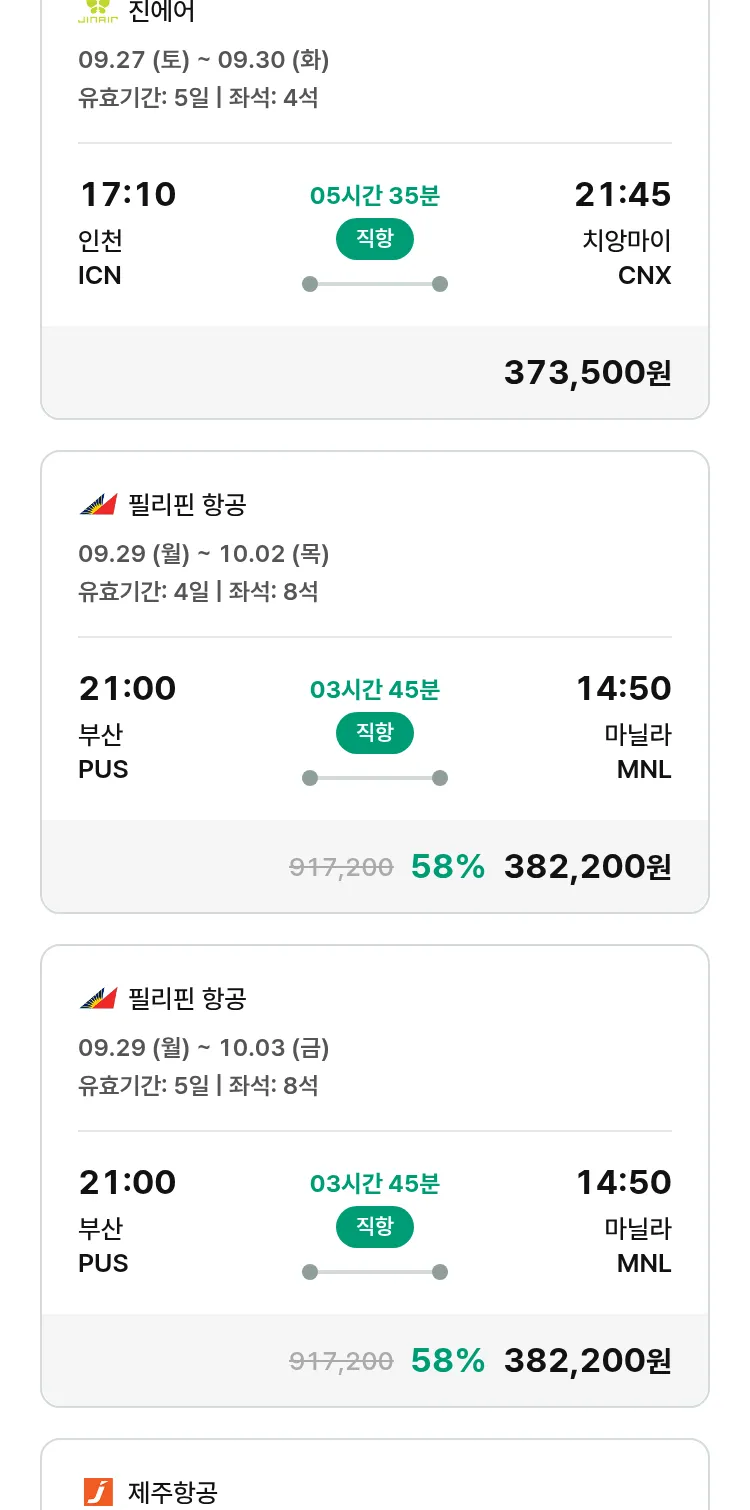
Task: Click the Jeju Air logo icon
Action: [x=98, y=1492]
